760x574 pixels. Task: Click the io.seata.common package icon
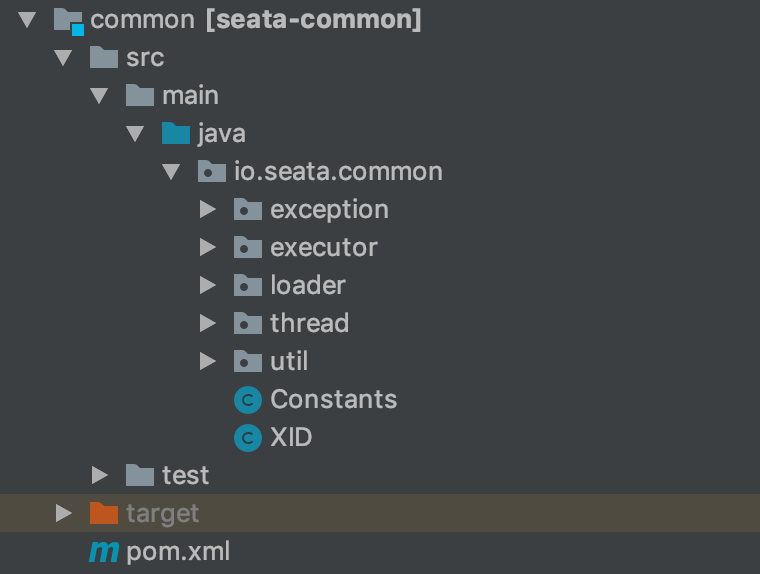tap(211, 171)
